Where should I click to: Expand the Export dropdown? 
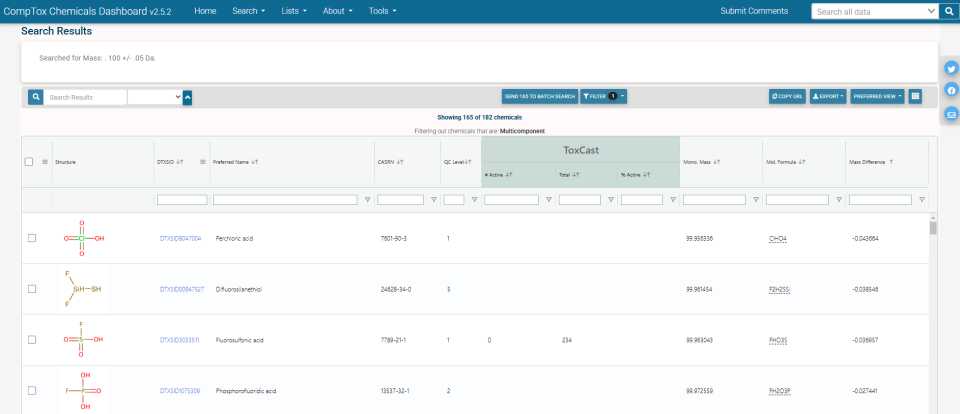[x=828, y=96]
